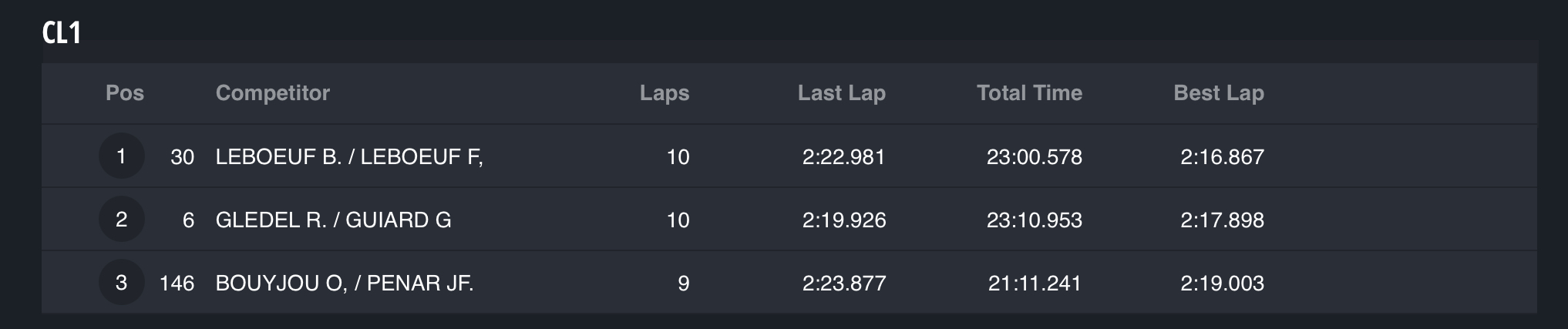Sort by the Competitor column header
The height and width of the screenshot is (329, 1568).
[273, 93]
